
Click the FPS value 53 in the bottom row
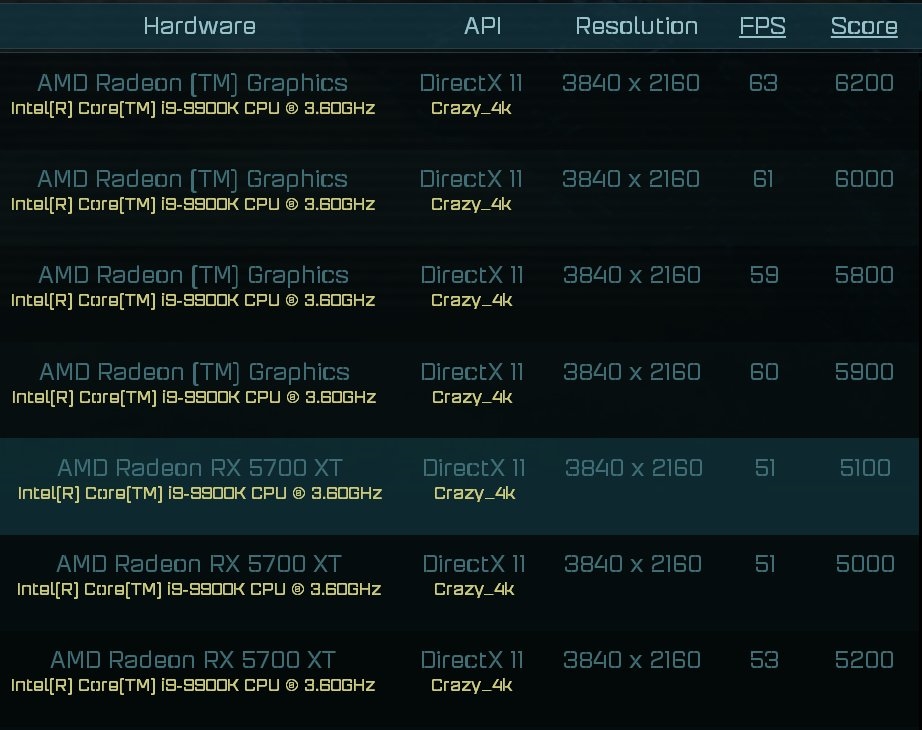tap(764, 660)
